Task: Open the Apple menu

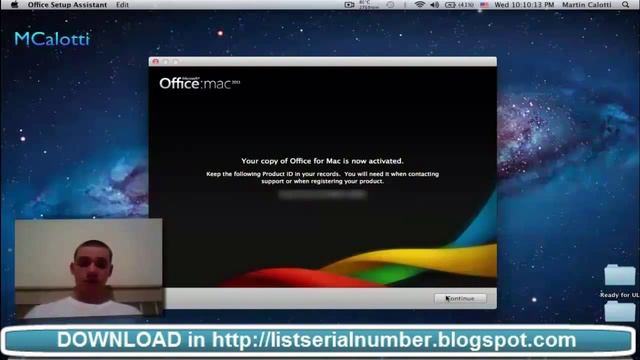Action: coord(14,5)
